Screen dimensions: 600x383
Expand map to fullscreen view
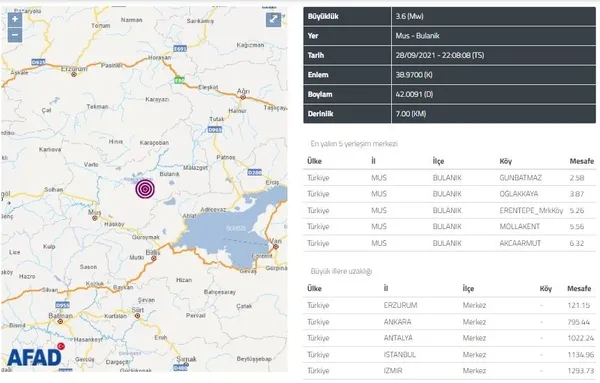click(x=273, y=20)
